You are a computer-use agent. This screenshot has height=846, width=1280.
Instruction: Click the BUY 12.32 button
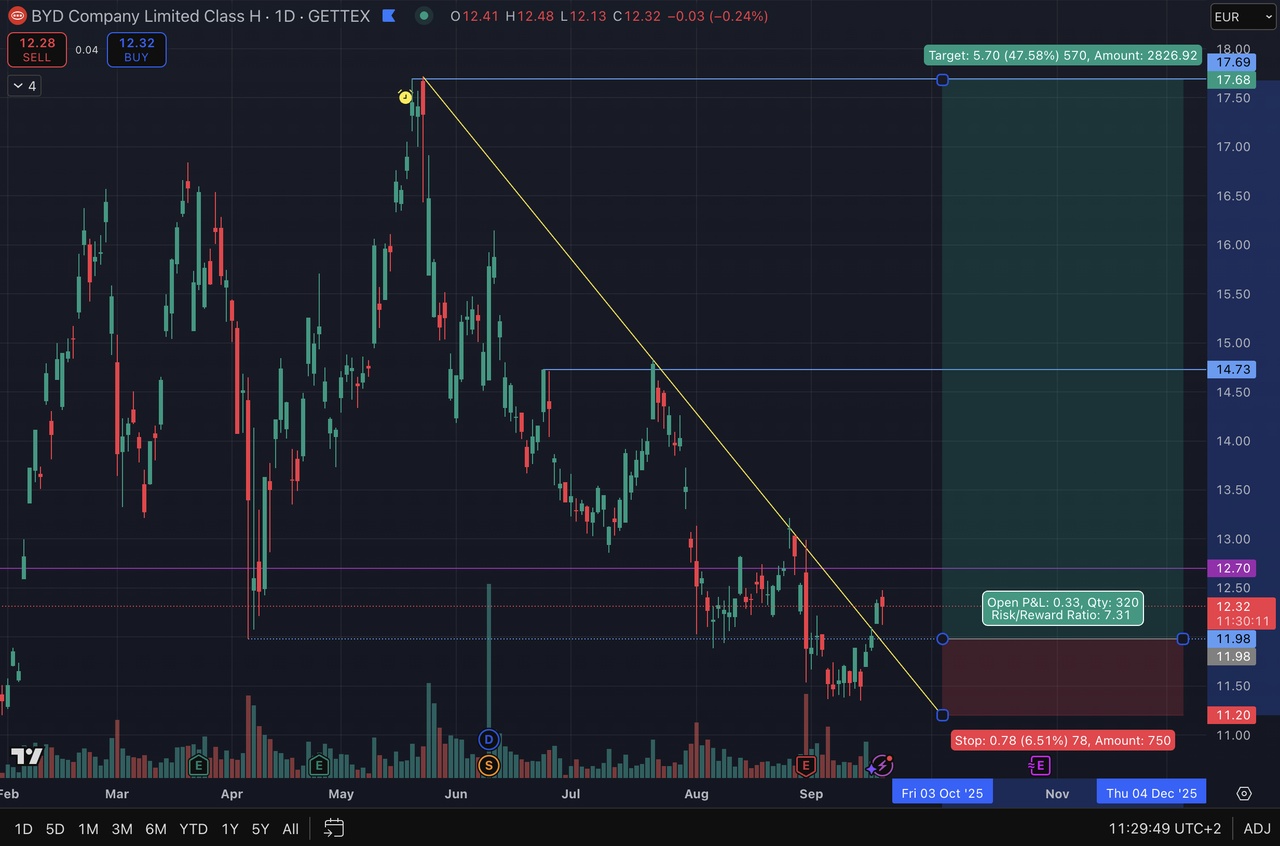(137, 49)
